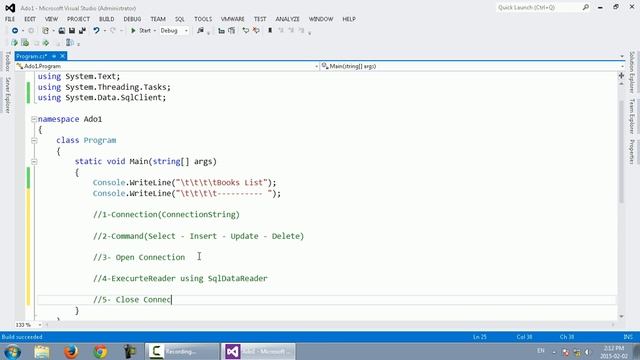Open the PROJECT menu
This screenshot has width=640, height=360.
(x=78, y=19)
